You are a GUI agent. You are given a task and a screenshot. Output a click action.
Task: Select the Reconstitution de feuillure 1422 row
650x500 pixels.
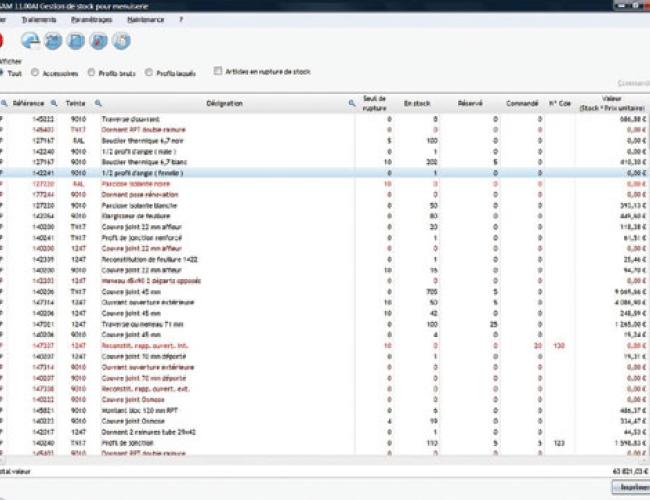point(323,260)
